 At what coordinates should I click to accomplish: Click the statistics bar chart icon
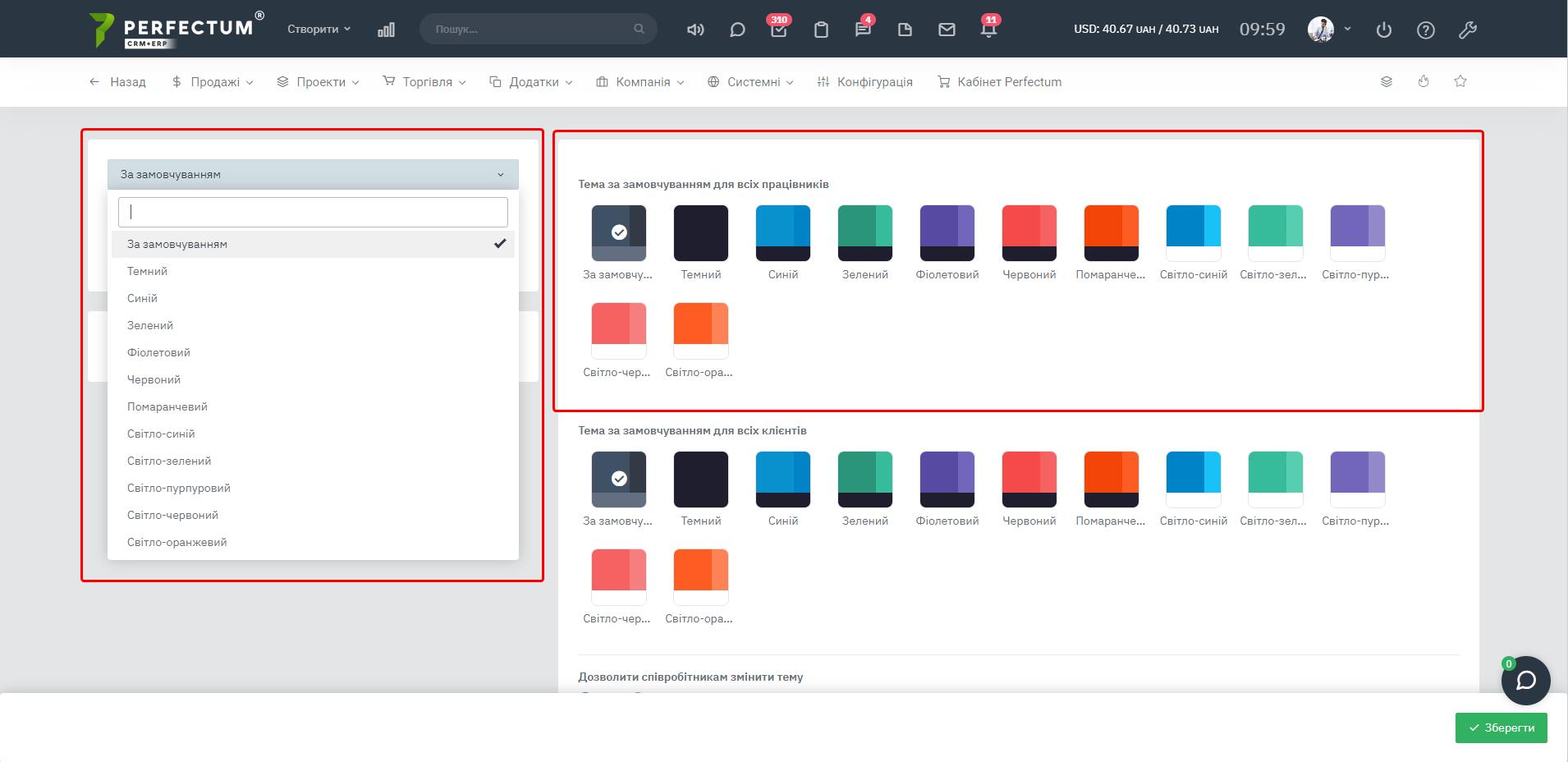click(386, 30)
